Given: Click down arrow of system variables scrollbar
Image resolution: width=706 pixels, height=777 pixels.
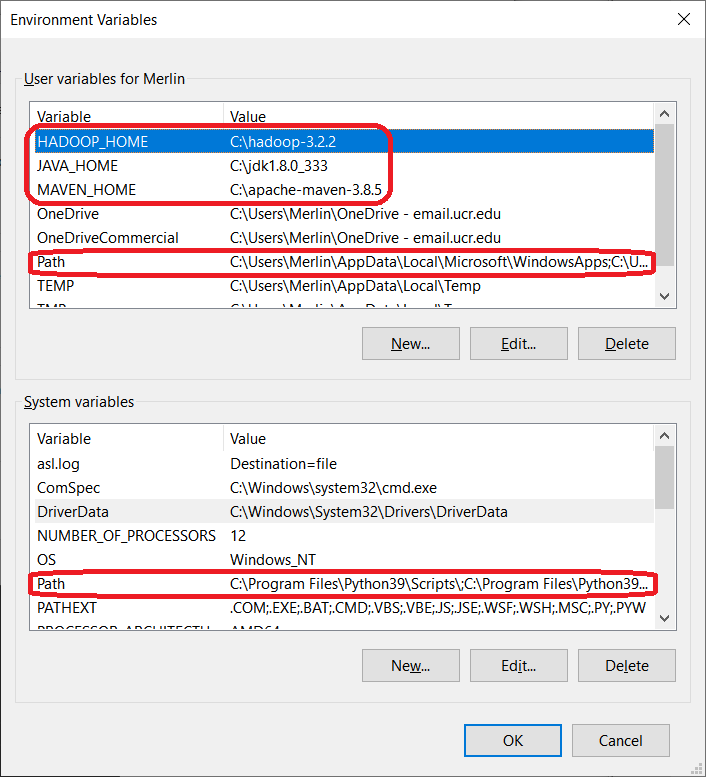Looking at the screenshot, I should pos(665,618).
